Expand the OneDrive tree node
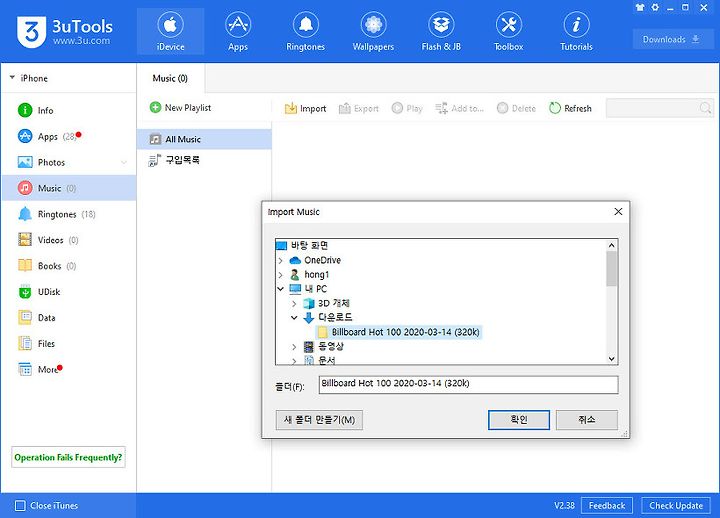This screenshot has width=720, height=518. coord(281,260)
